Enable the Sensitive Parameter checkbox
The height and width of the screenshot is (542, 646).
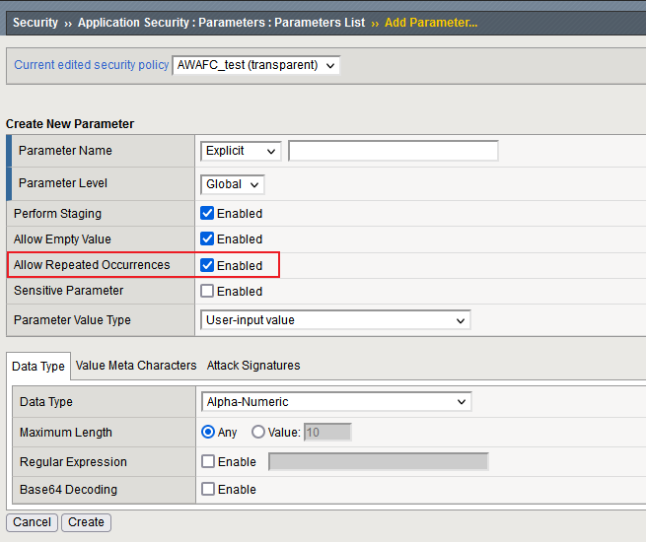[207, 291]
